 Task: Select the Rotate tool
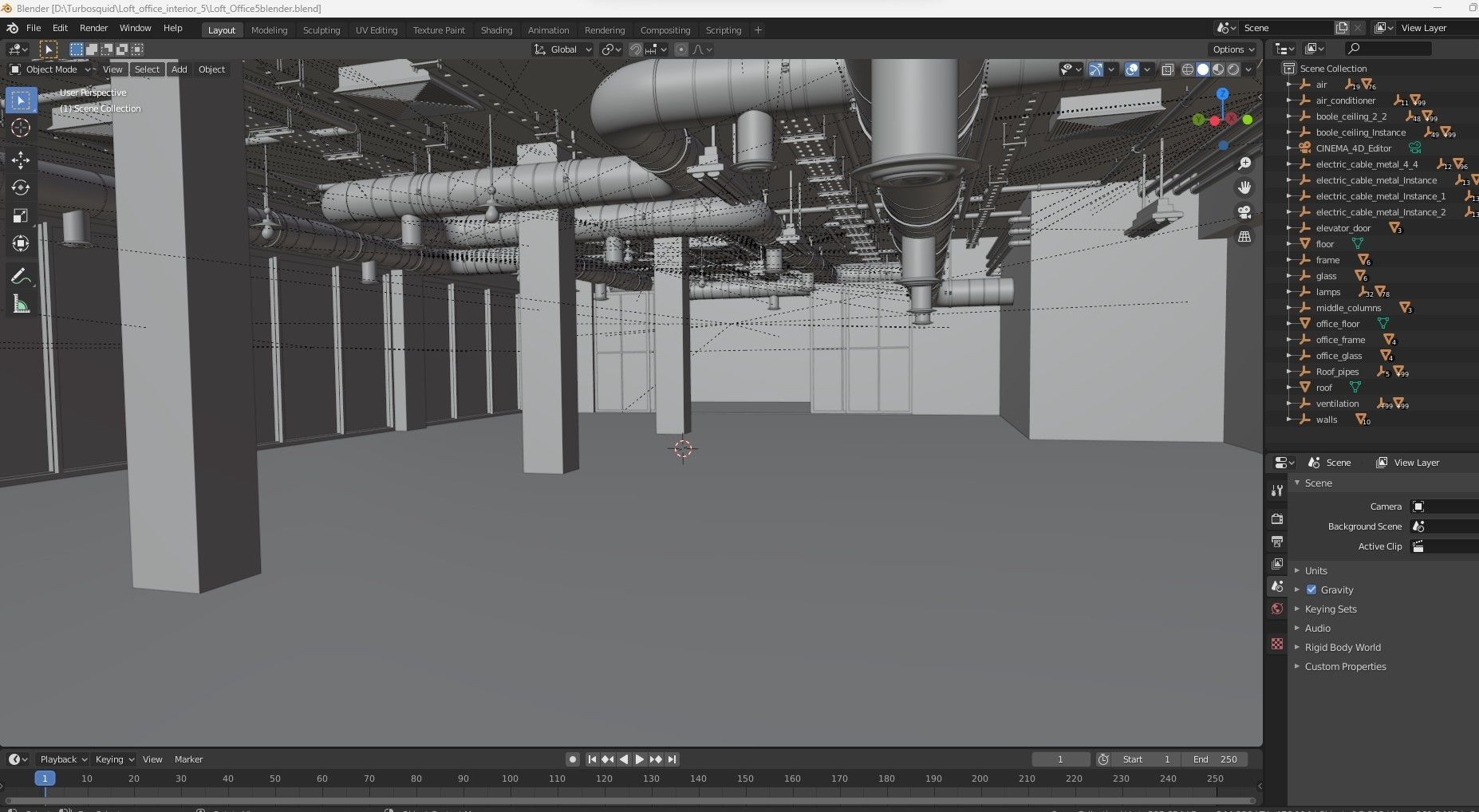tap(21, 188)
